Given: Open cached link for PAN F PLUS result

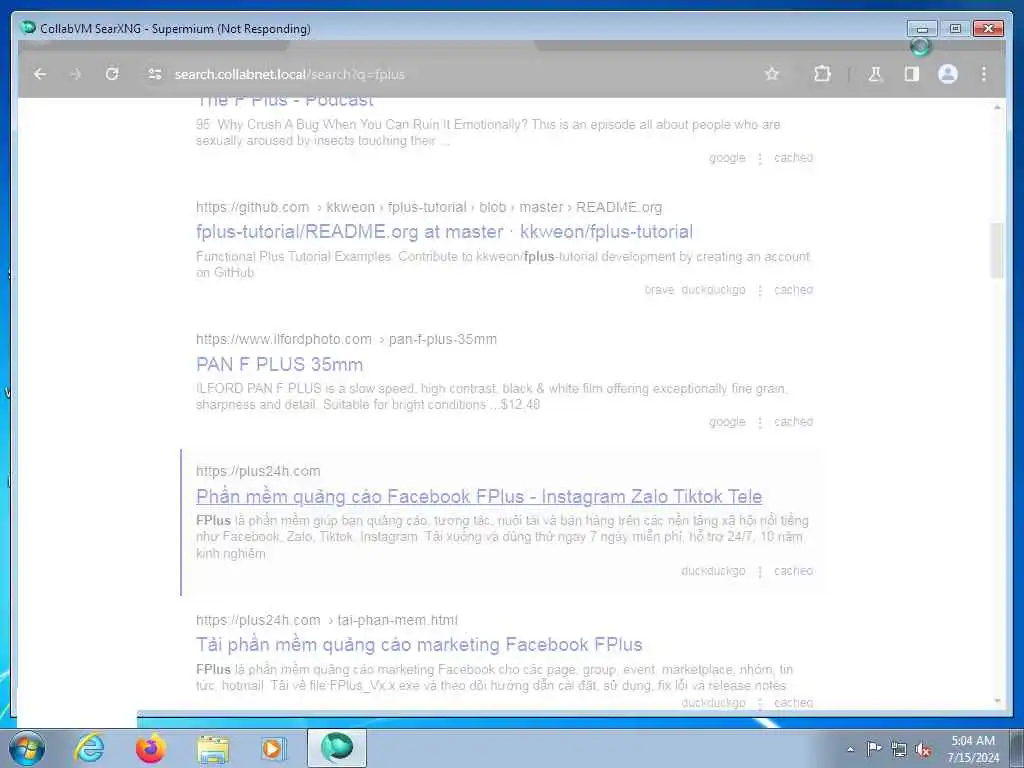Looking at the screenshot, I should 793,421.
